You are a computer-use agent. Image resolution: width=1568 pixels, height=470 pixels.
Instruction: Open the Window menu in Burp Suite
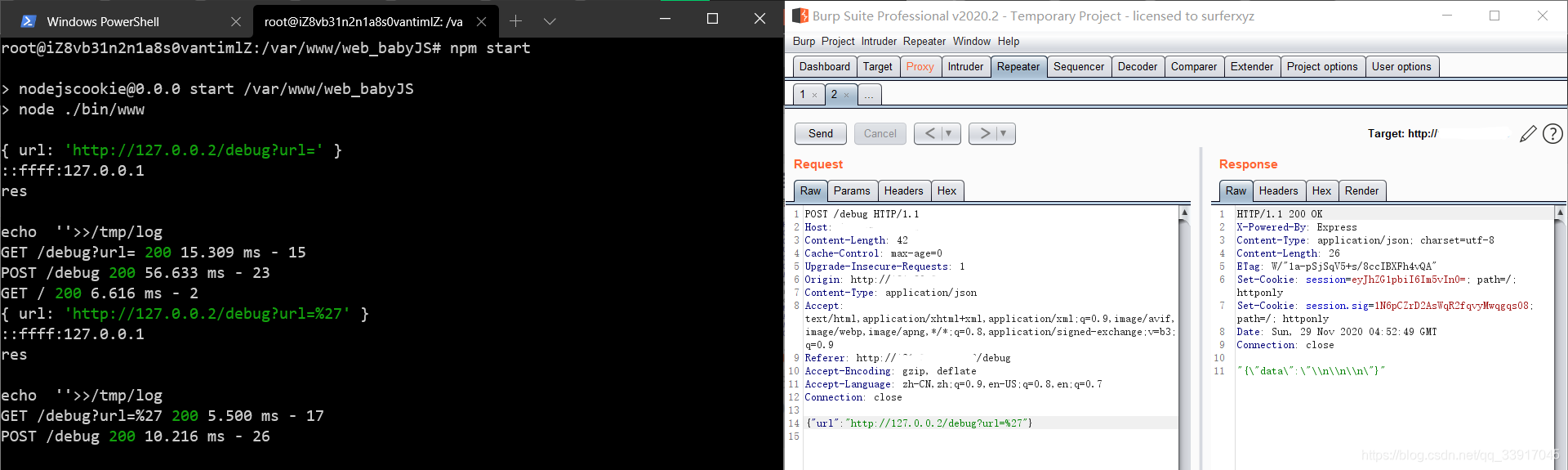[x=971, y=41]
